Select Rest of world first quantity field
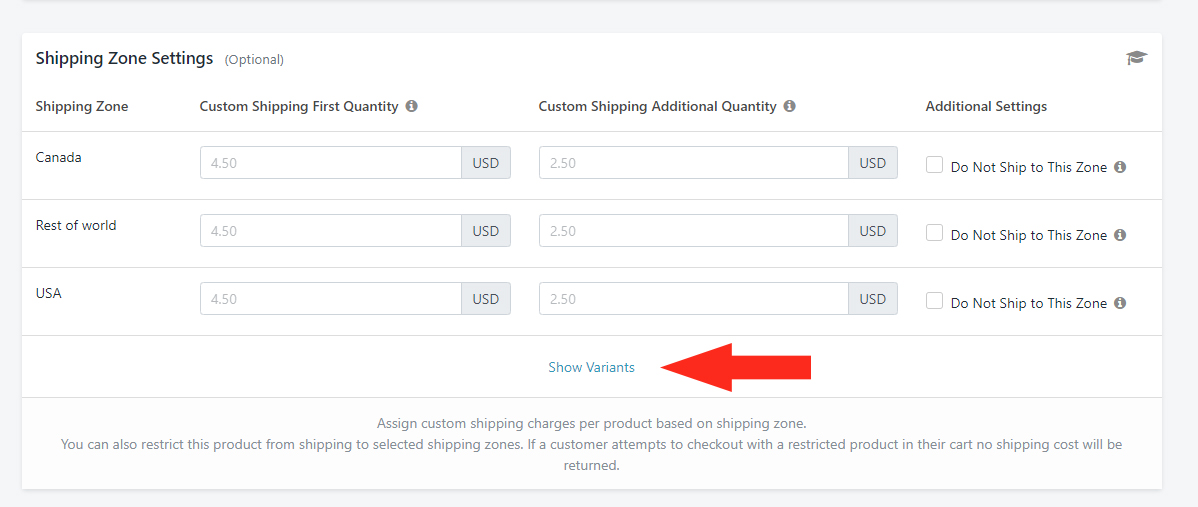 coord(331,231)
